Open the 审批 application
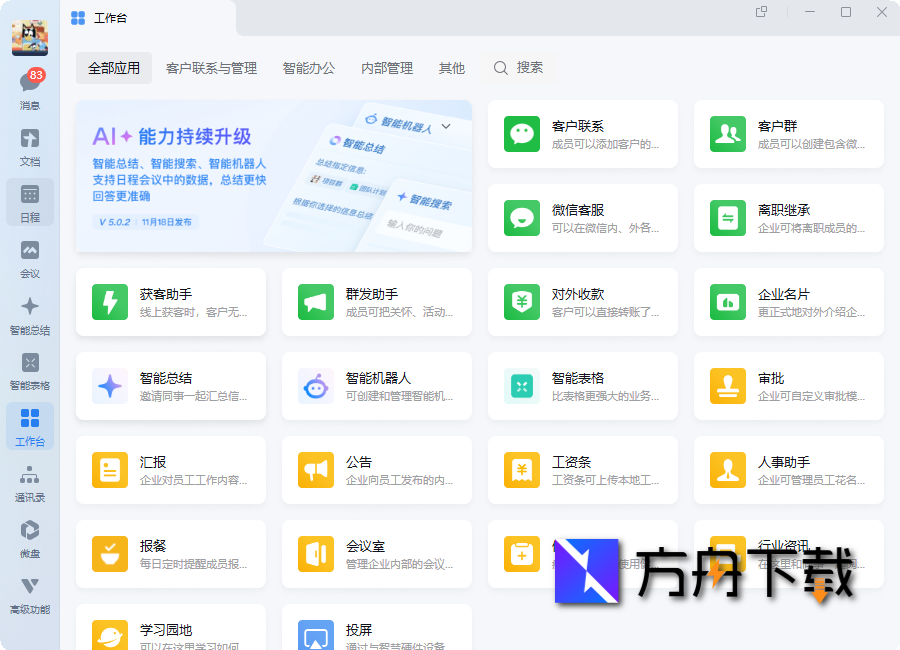The height and width of the screenshot is (650, 900). point(788,385)
